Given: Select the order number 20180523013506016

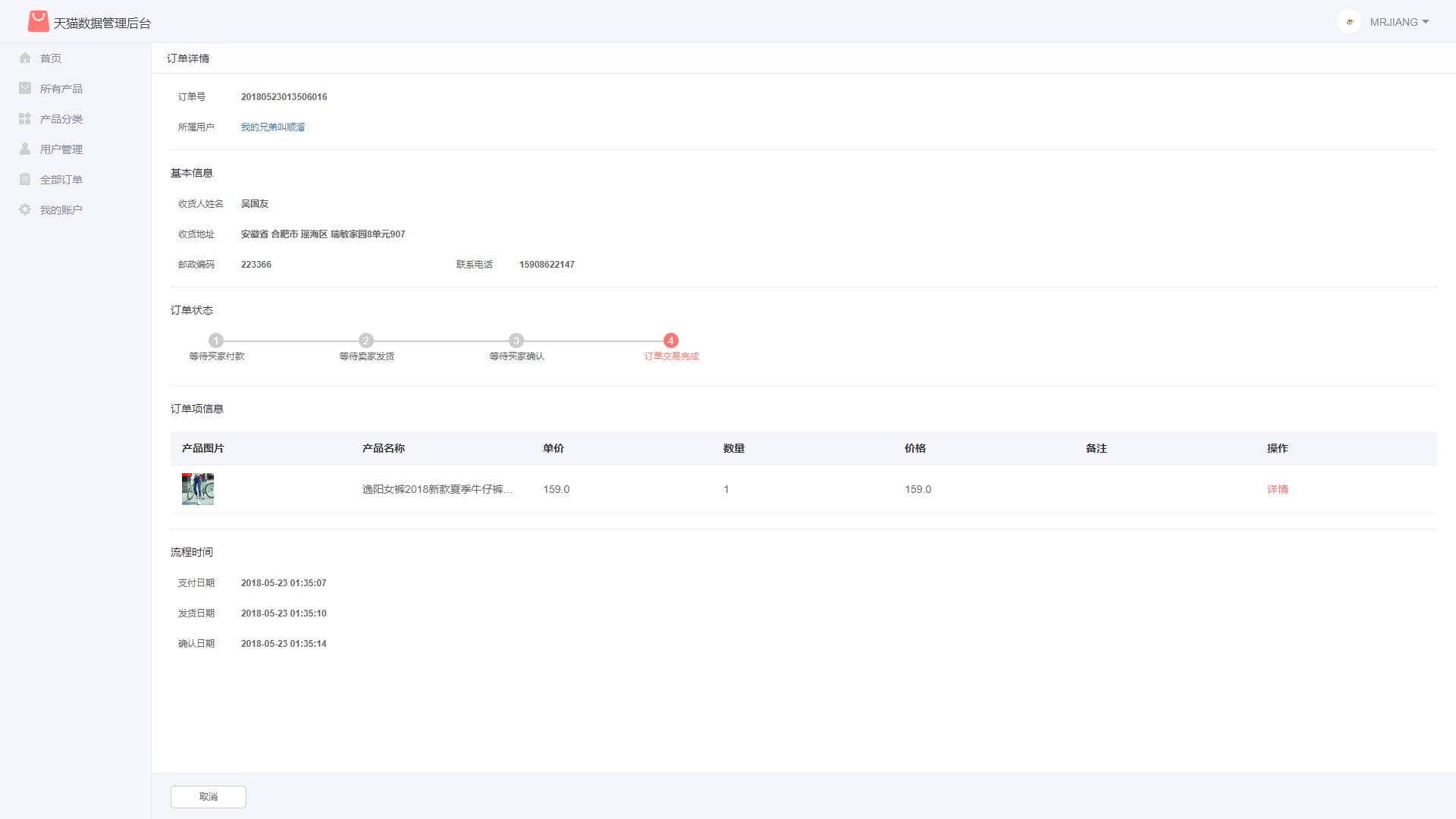Looking at the screenshot, I should 284,96.
